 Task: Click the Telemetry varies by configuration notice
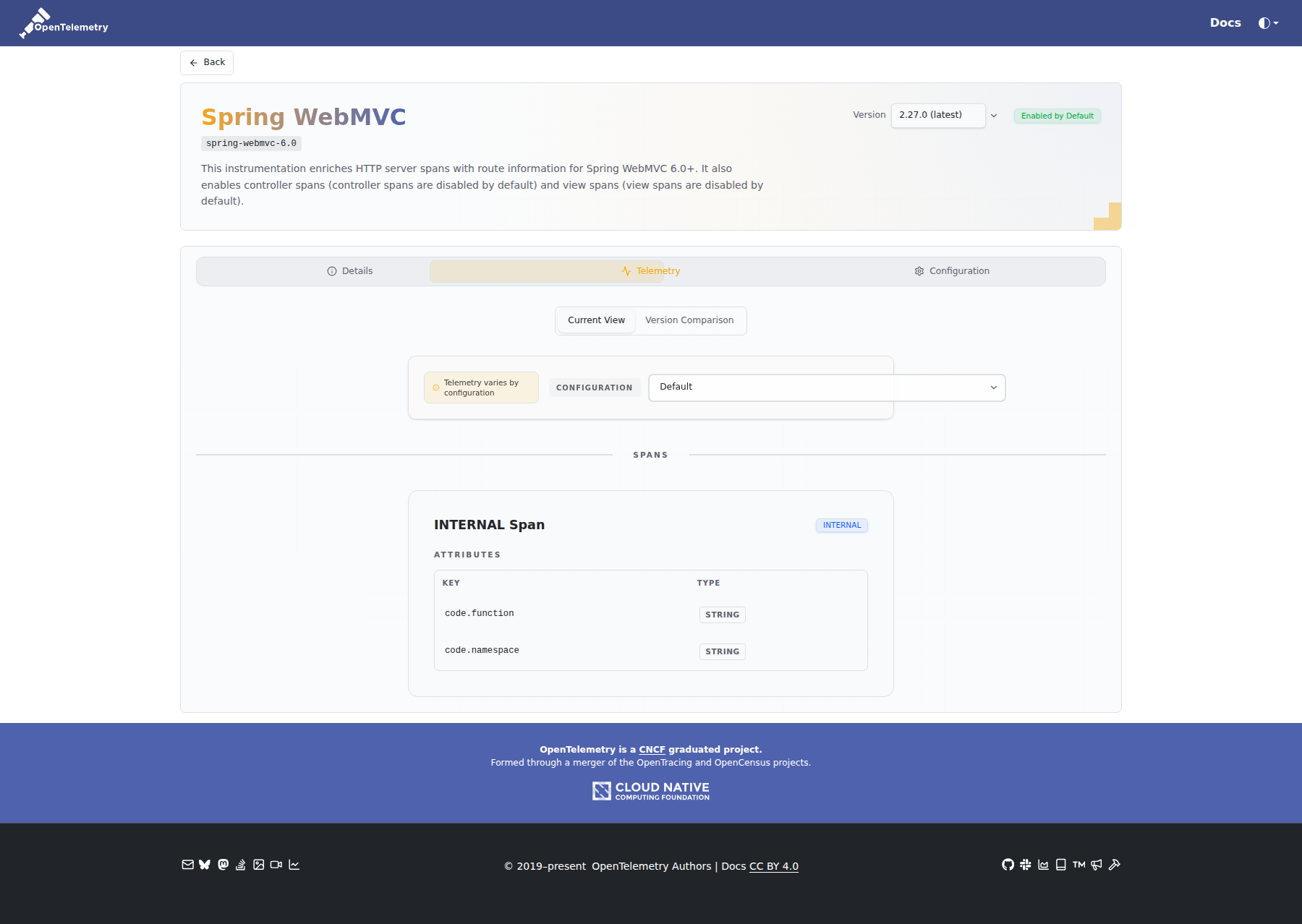(481, 388)
